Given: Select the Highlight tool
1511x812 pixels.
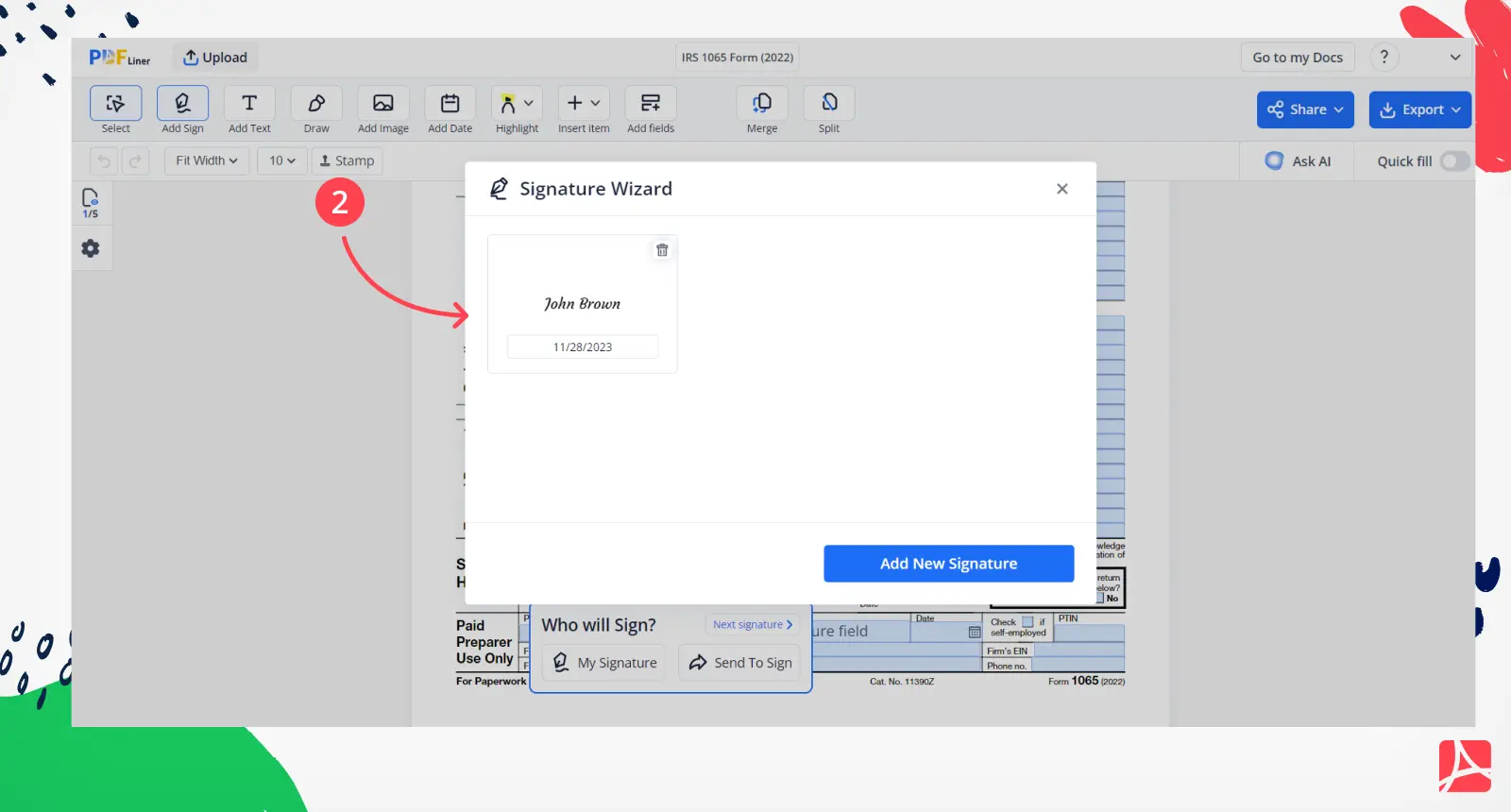Looking at the screenshot, I should click(508, 104).
